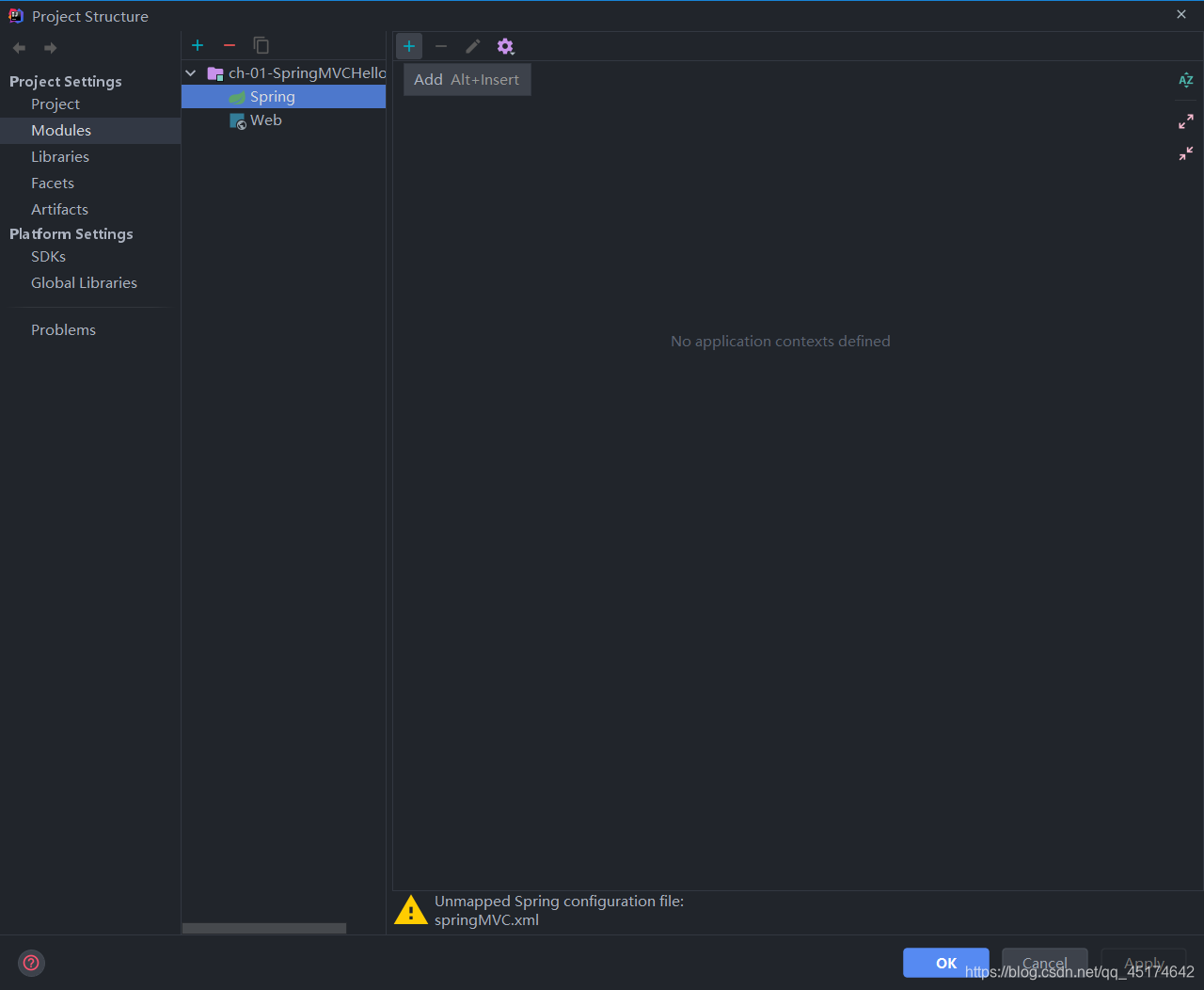This screenshot has width=1204, height=990.
Task: Add a new Spring application context
Action: (409, 46)
